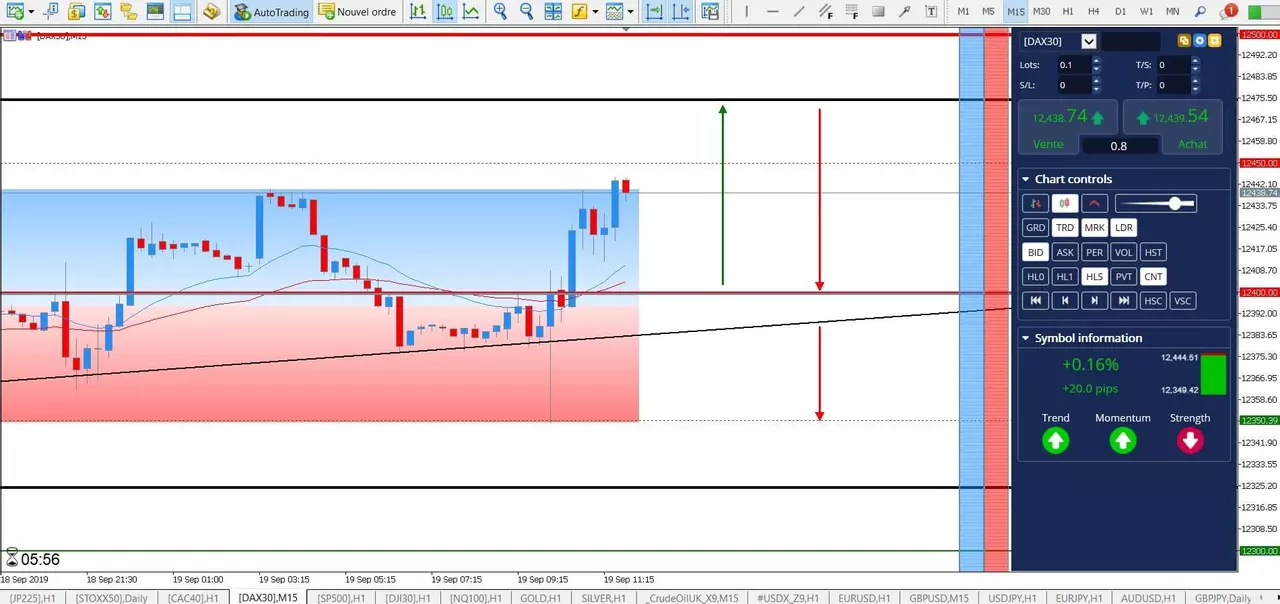Open the EURUSD,H1 chart tab

pyautogui.click(x=864, y=597)
